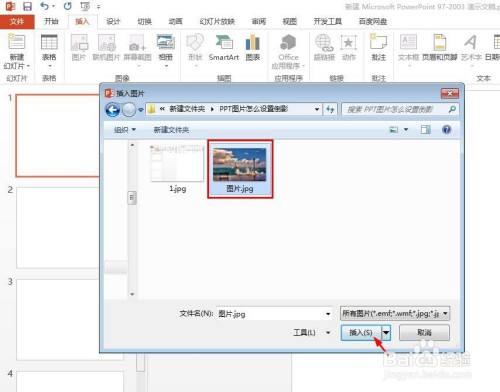500x392 pixels.
Task: Click the navigation pane scroll up arrow
Action: pyautogui.click(x=132, y=145)
